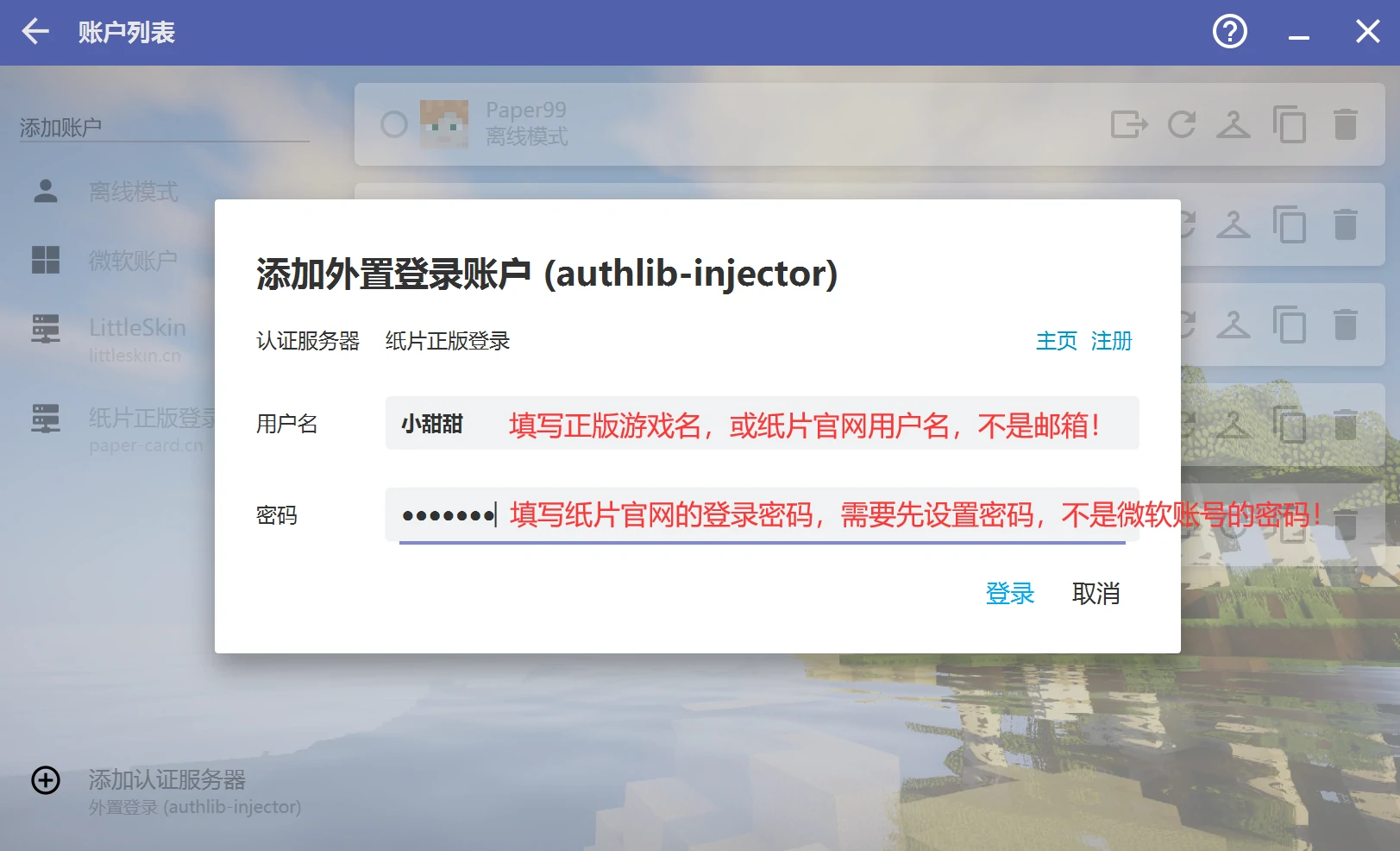The width and height of the screenshot is (1400, 851).
Task: Click the 登录 button
Action: (x=1010, y=593)
